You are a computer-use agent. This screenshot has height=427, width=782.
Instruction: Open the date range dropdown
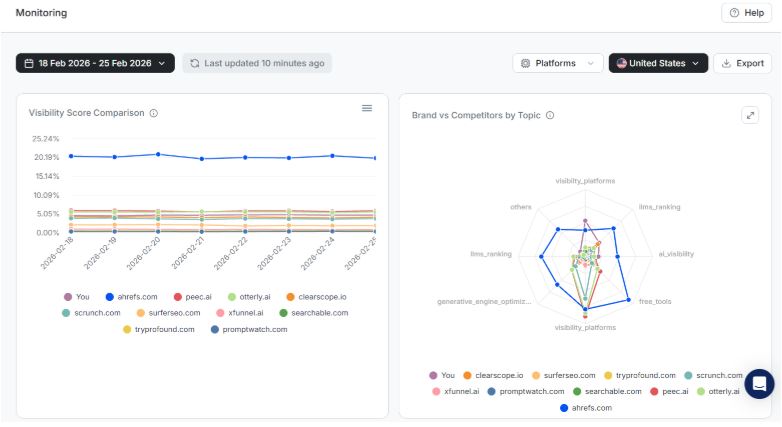click(95, 63)
